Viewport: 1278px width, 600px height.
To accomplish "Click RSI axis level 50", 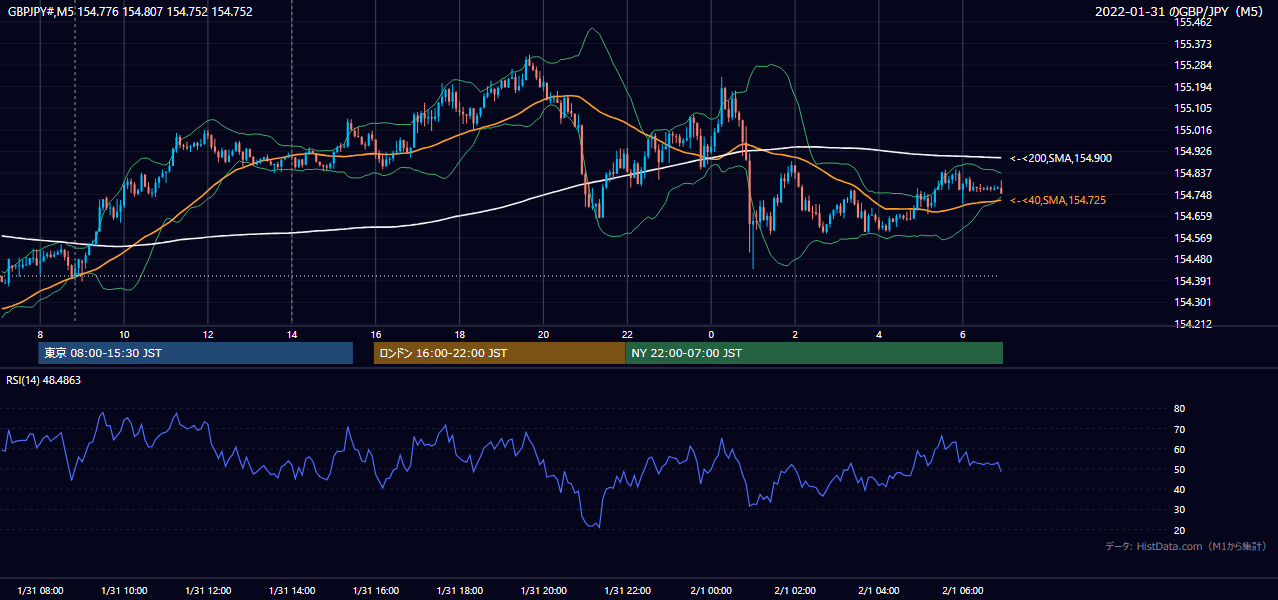I will (x=1180, y=469).
